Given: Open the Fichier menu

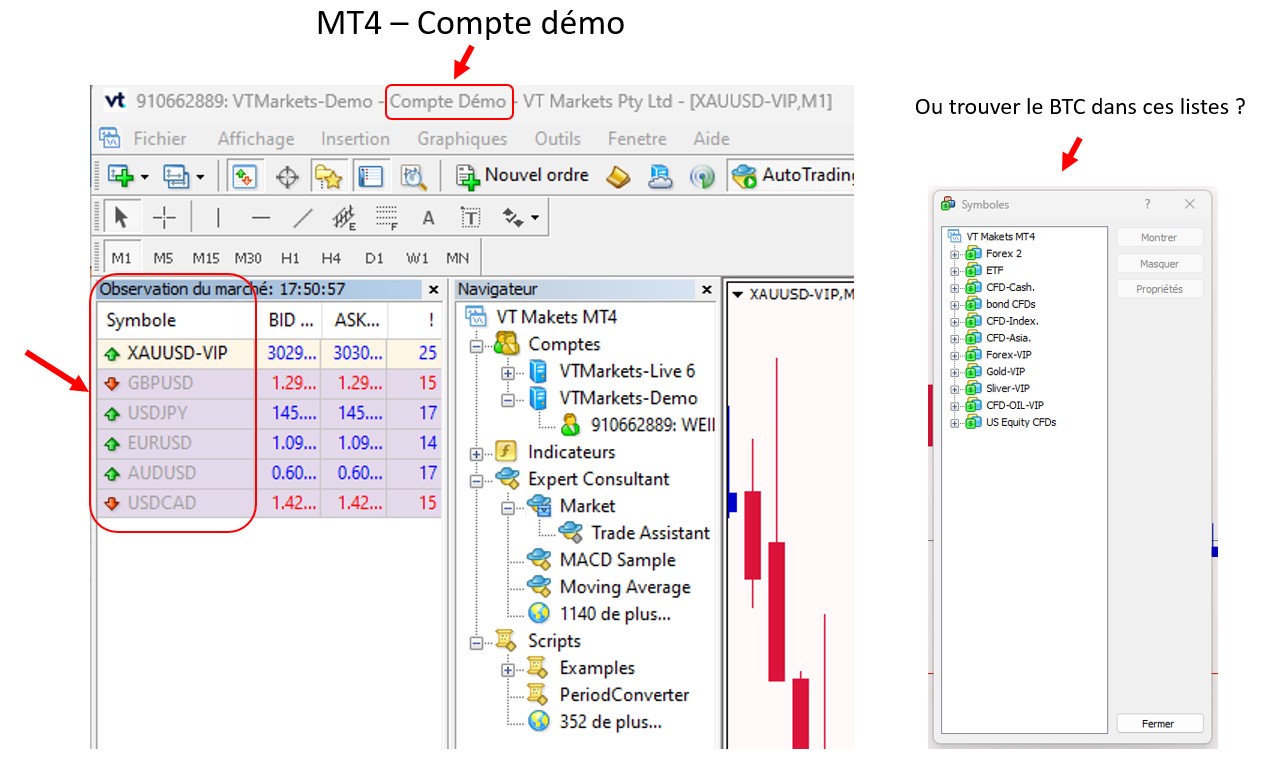Looking at the screenshot, I should tap(160, 139).
